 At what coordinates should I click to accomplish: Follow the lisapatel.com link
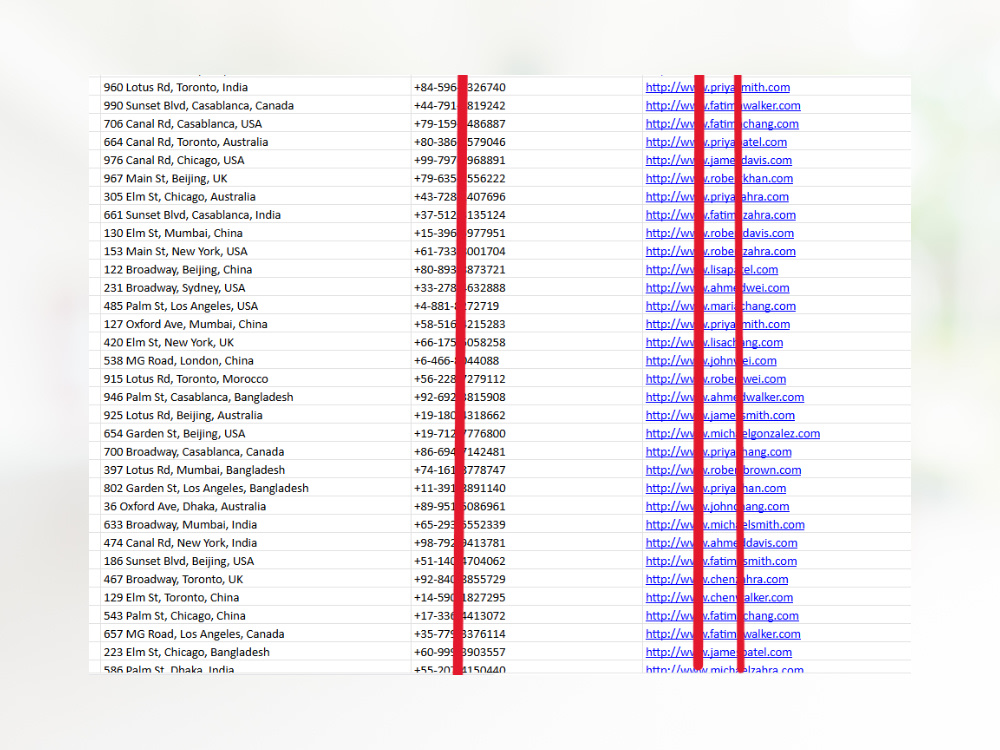(712, 270)
